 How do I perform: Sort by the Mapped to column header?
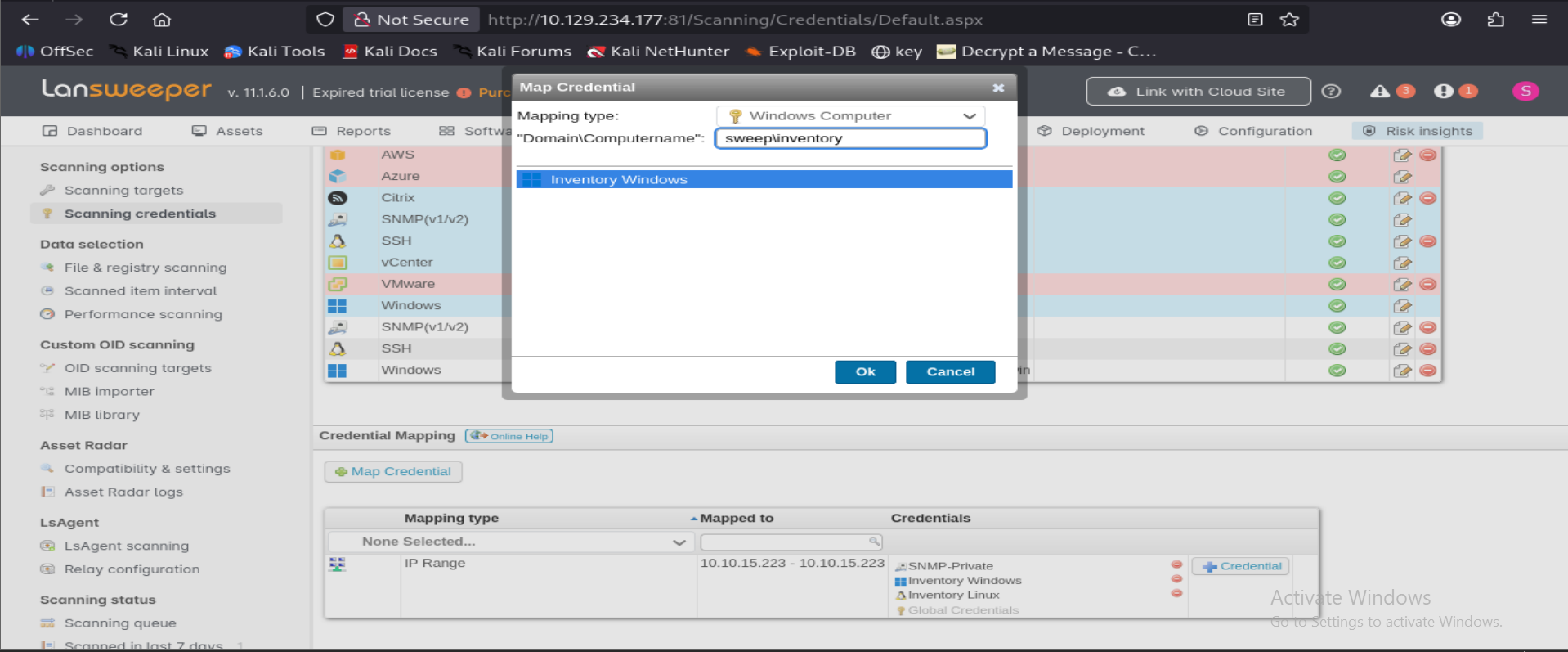point(737,518)
